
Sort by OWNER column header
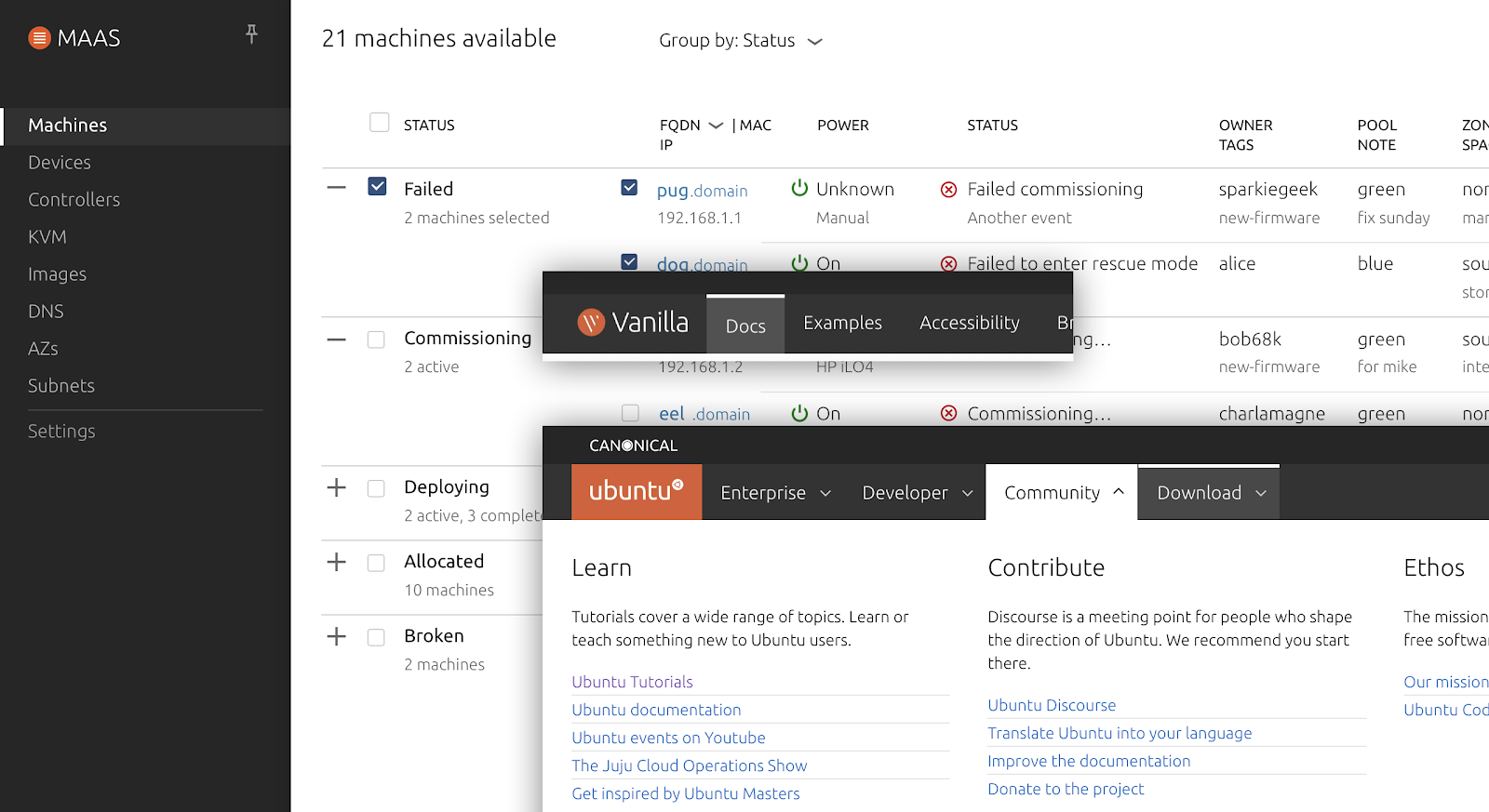pos(1245,126)
